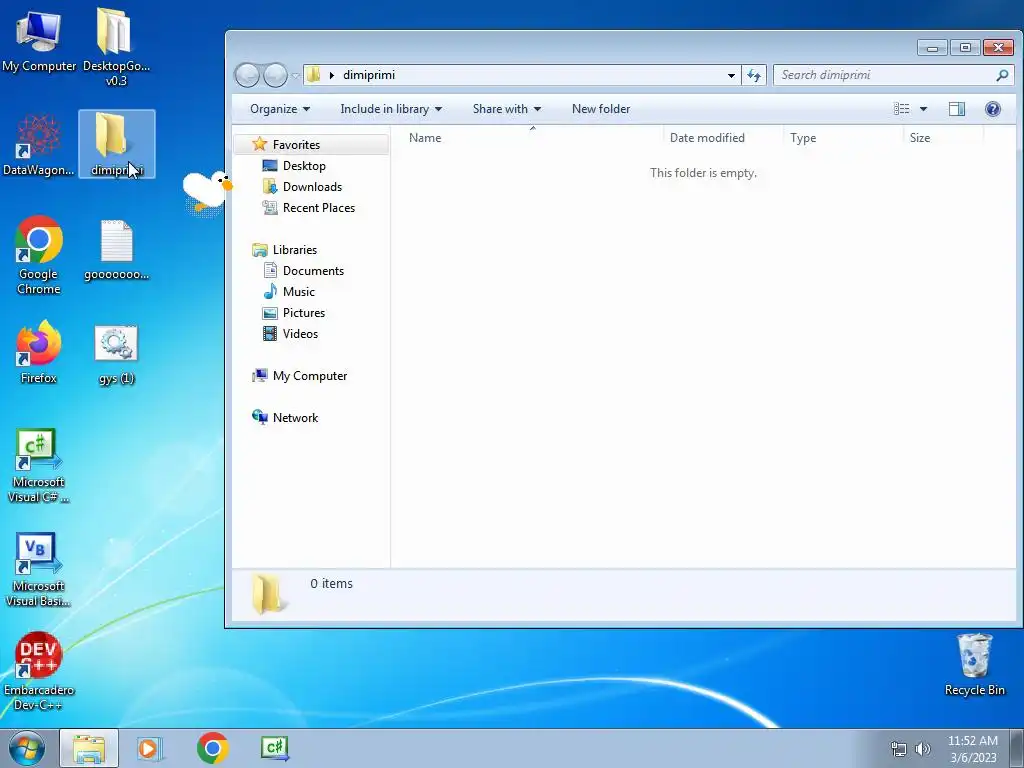The width and height of the screenshot is (1024, 768).
Task: Open the Recycle Bin
Action: [x=974, y=664]
